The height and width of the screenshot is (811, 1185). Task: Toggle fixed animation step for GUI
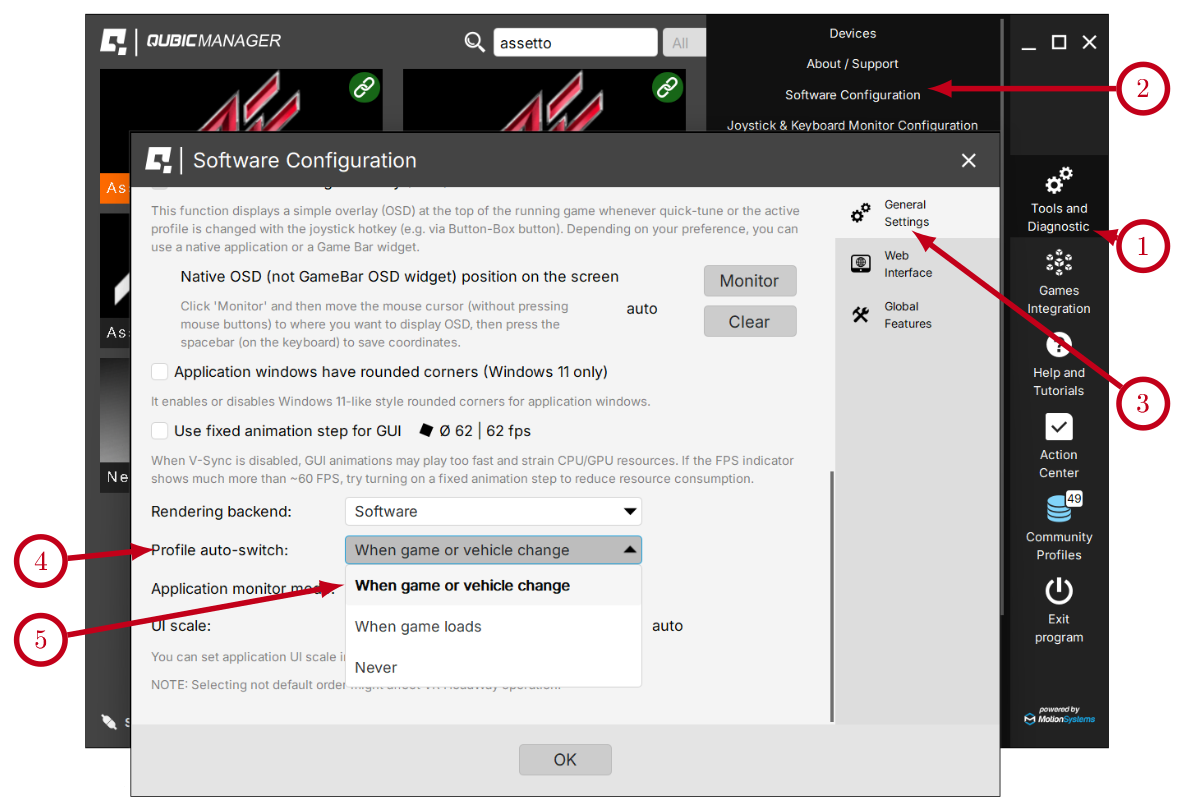point(160,431)
